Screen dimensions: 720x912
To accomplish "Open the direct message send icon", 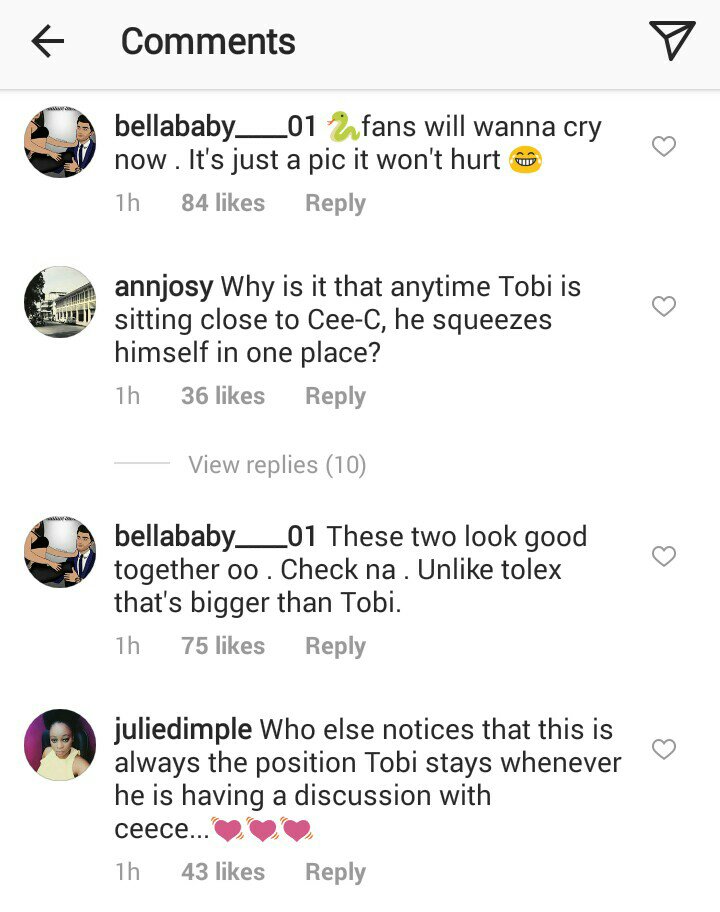I will point(671,41).
